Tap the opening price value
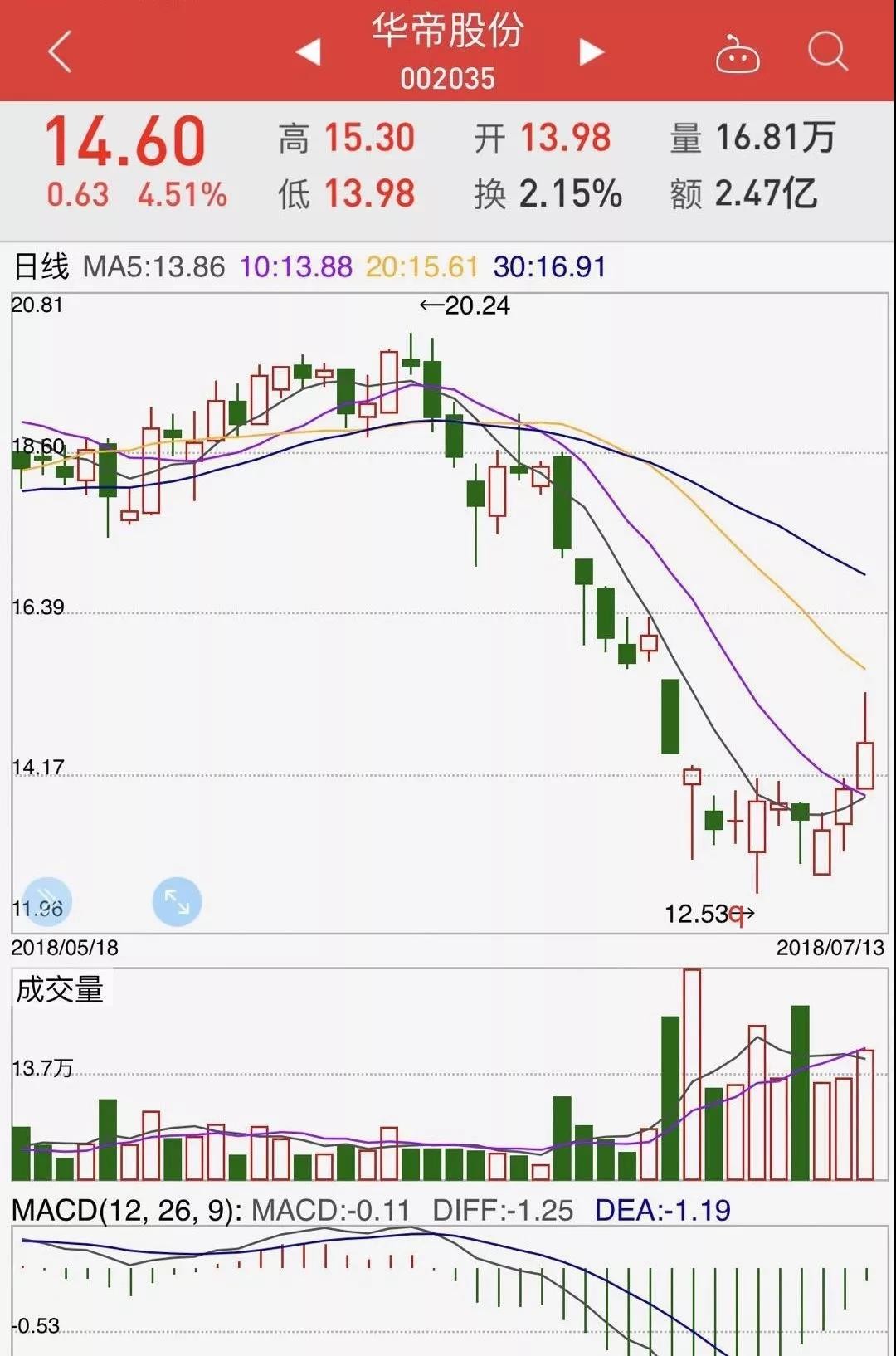The image size is (896, 1356). [566, 138]
